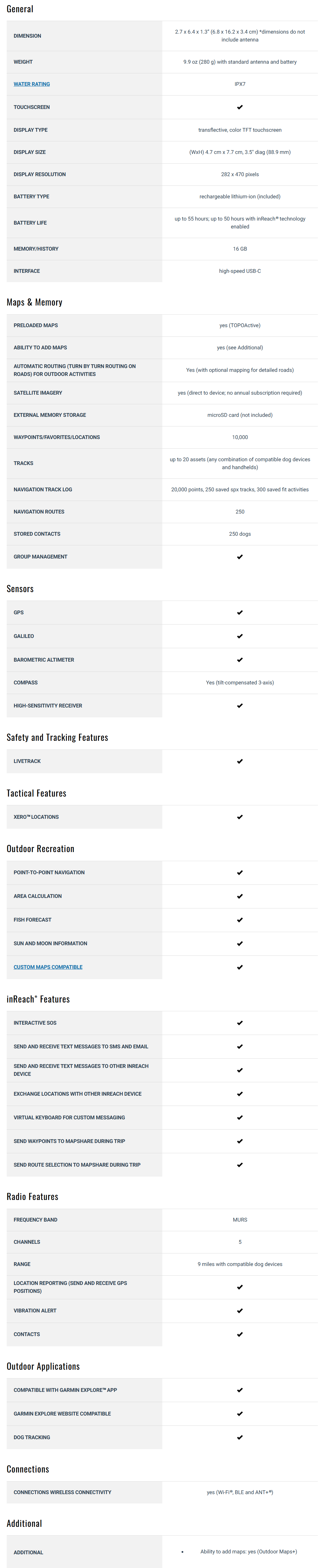324x1568 pixels.
Task: Open the Custom Maps Compatible link
Action: 48,967
